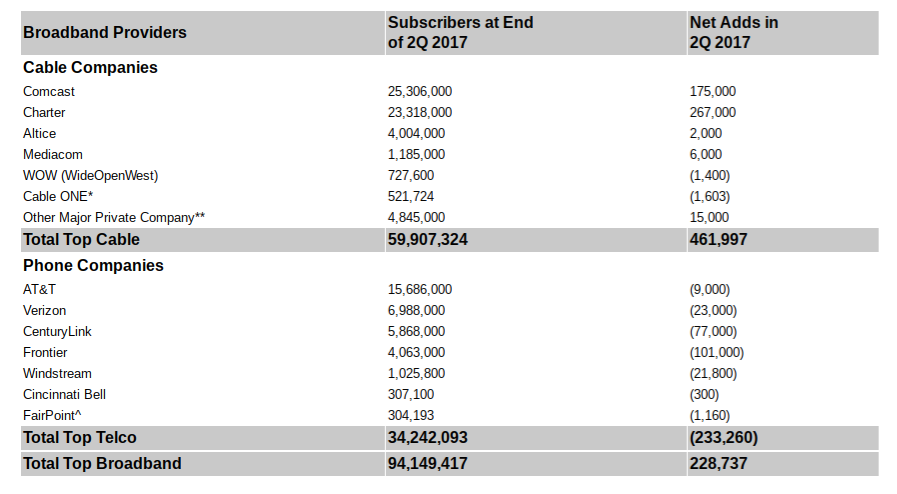Select the Total Top Cable value 59,907,324
This screenshot has height=494, width=897.
point(428,240)
